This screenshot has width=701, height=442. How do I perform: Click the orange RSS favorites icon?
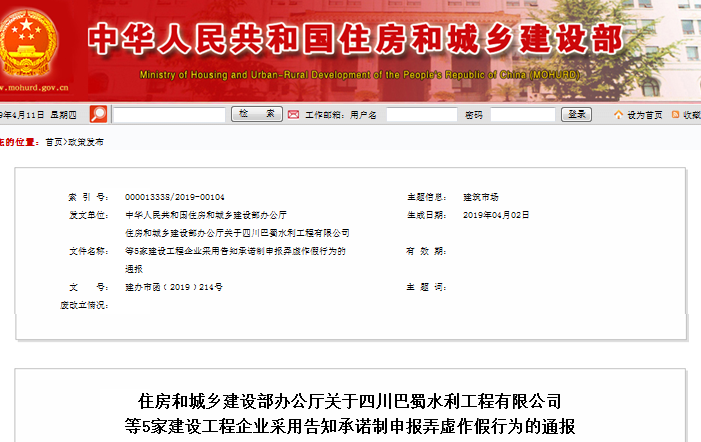676,115
